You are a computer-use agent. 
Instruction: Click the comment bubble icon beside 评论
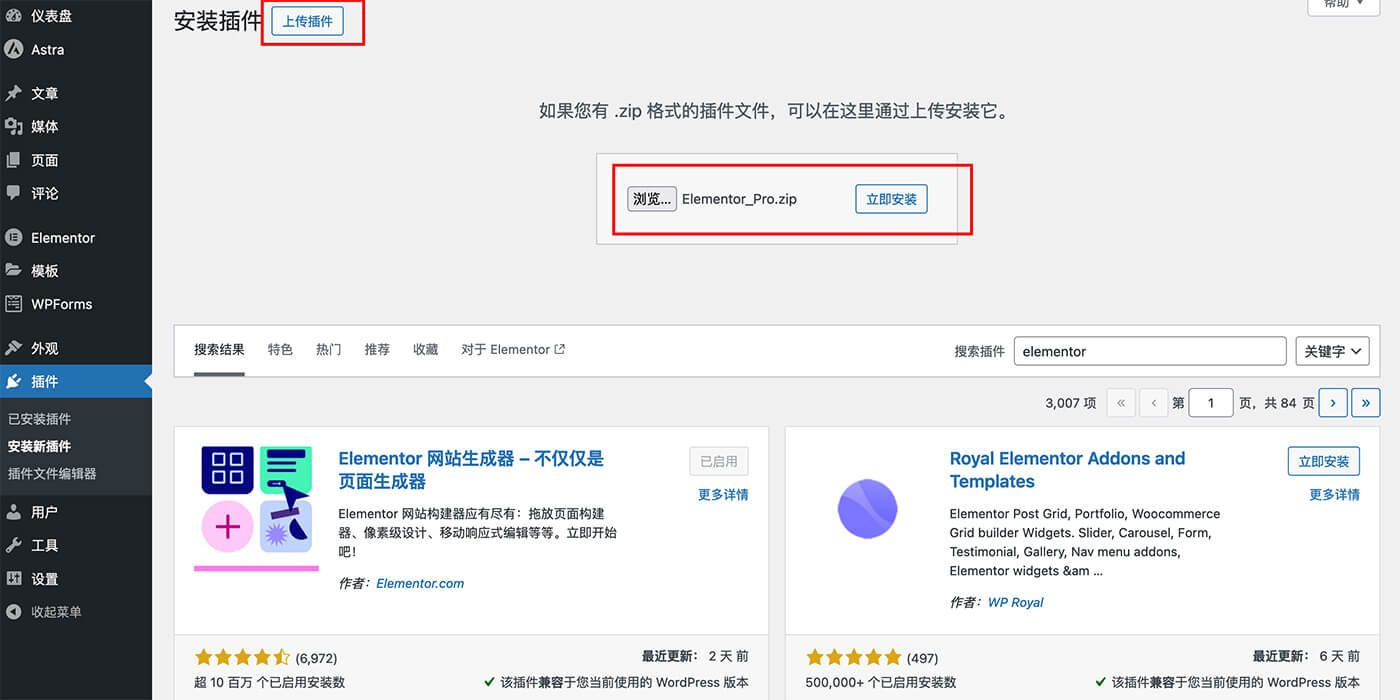click(14, 192)
